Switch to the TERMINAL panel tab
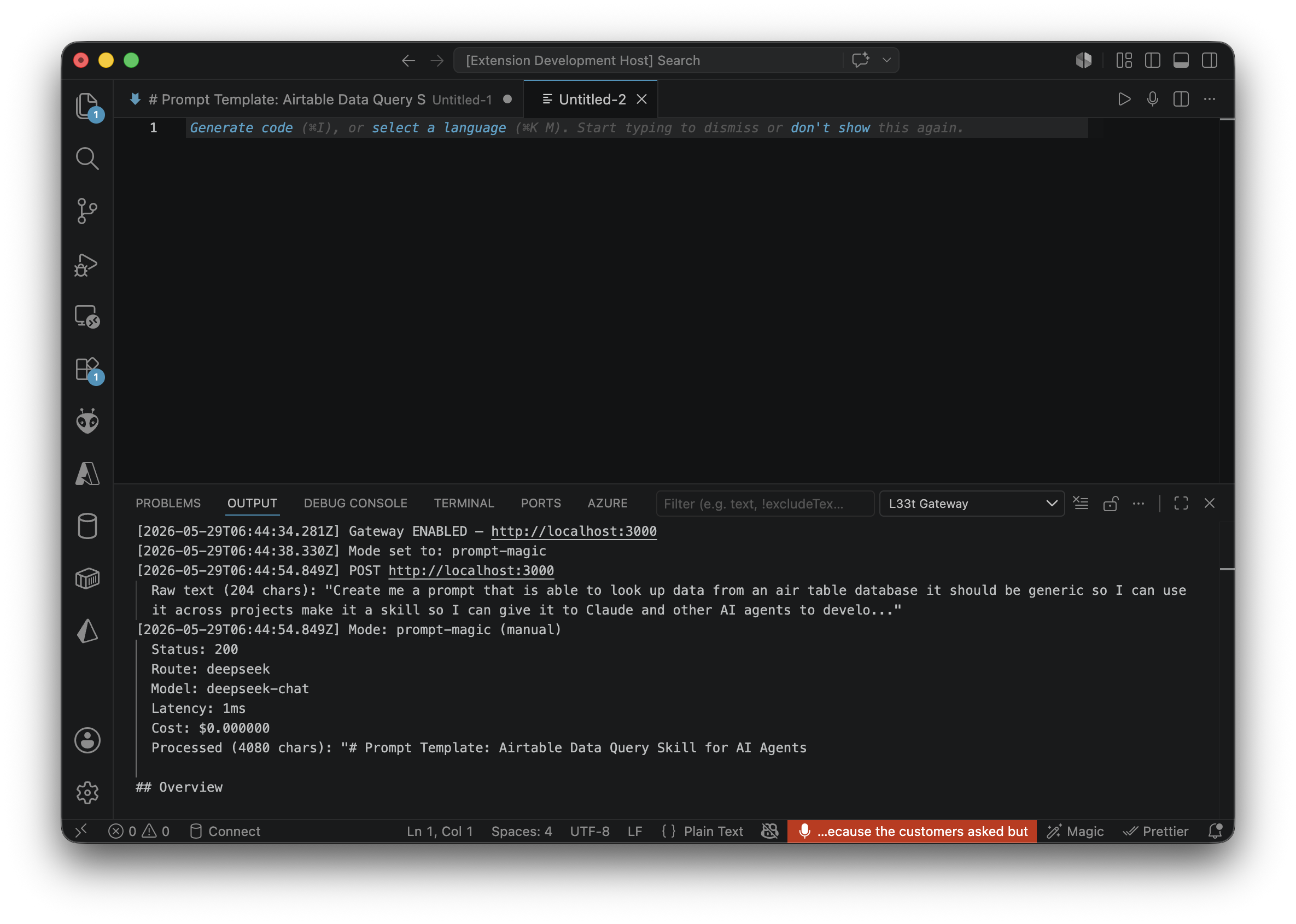 click(464, 504)
